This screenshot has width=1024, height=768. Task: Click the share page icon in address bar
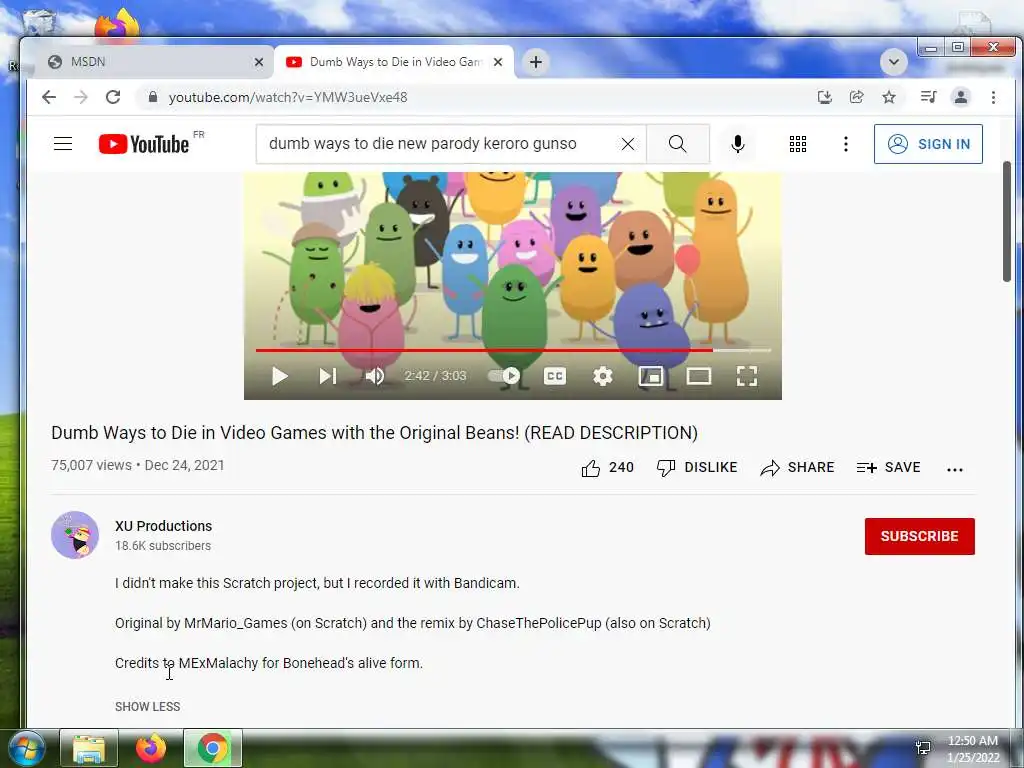(x=856, y=97)
